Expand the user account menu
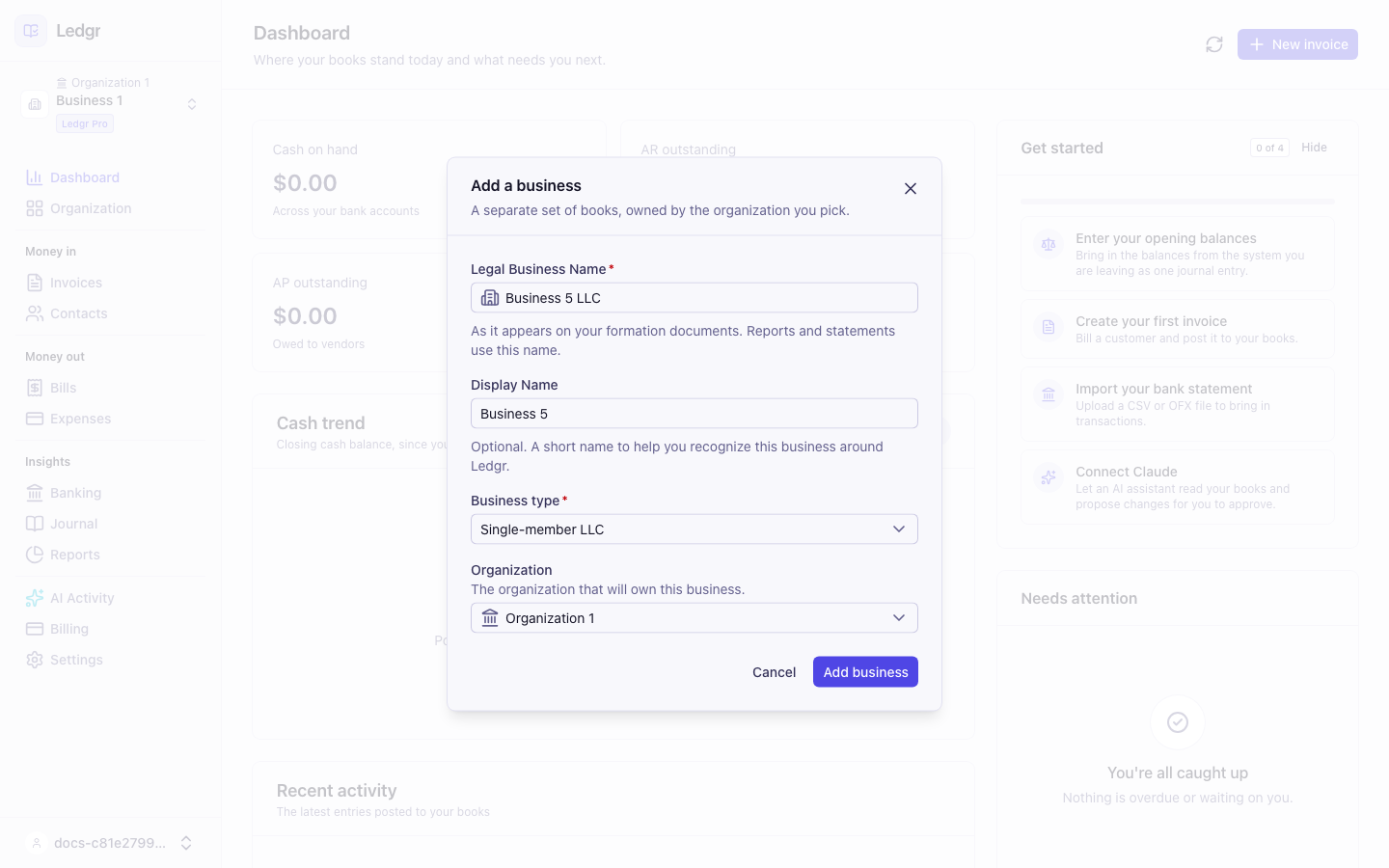Screen dimensions: 1389x868 click(186, 843)
